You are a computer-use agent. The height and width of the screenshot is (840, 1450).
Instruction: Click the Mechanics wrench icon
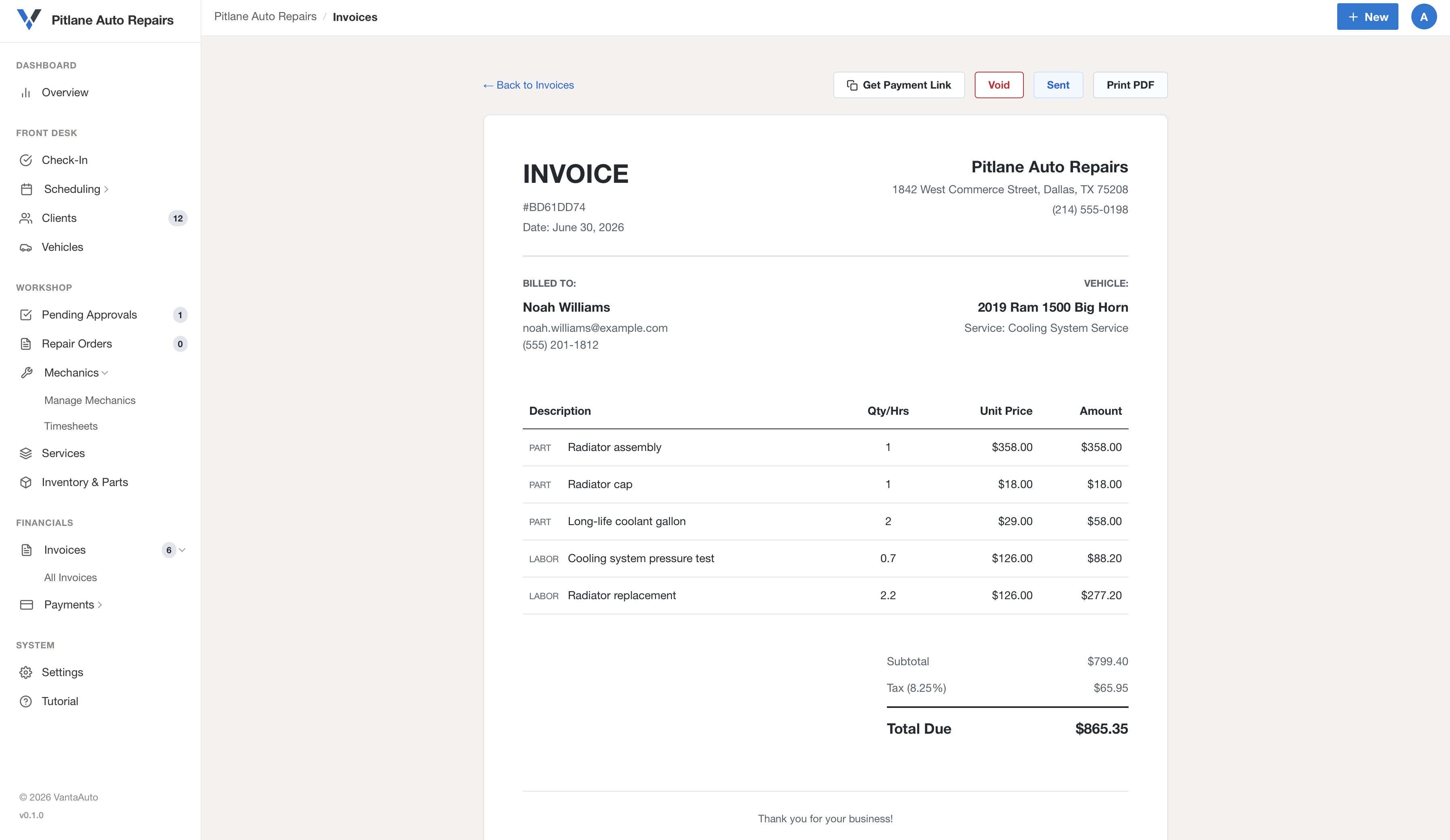pos(27,373)
